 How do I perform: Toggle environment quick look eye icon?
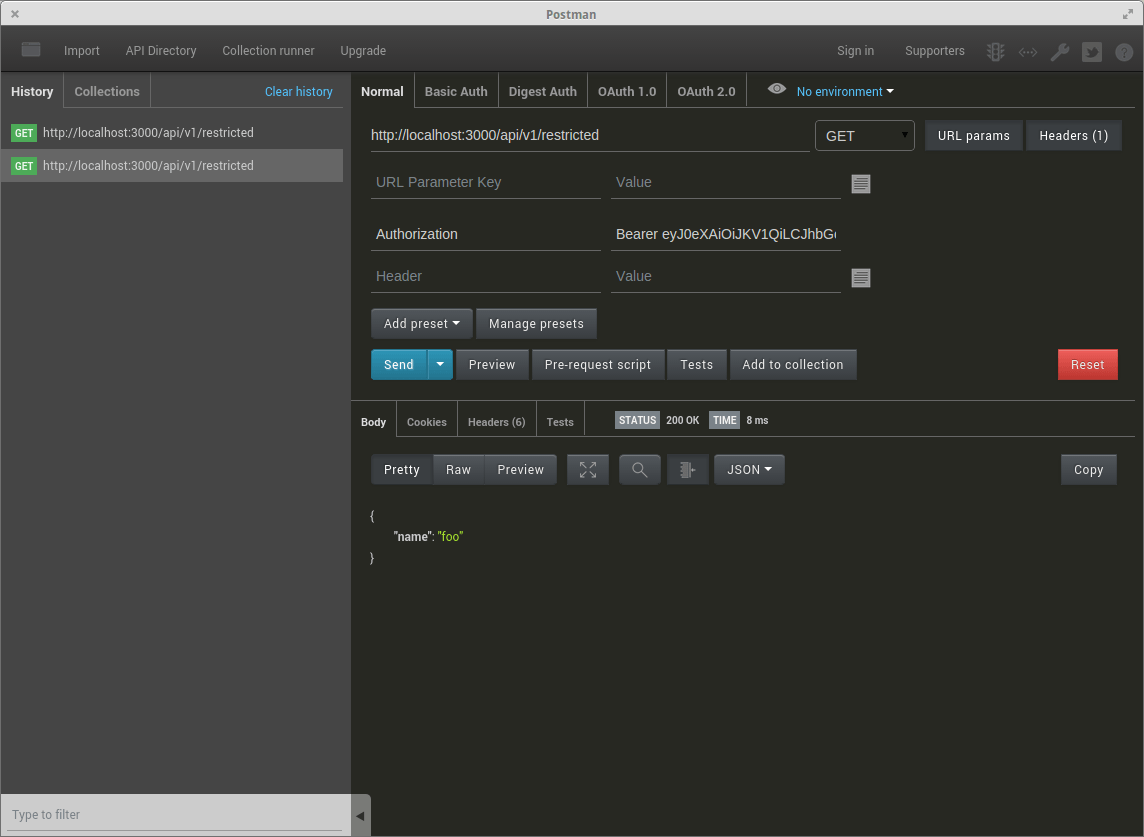point(776,89)
